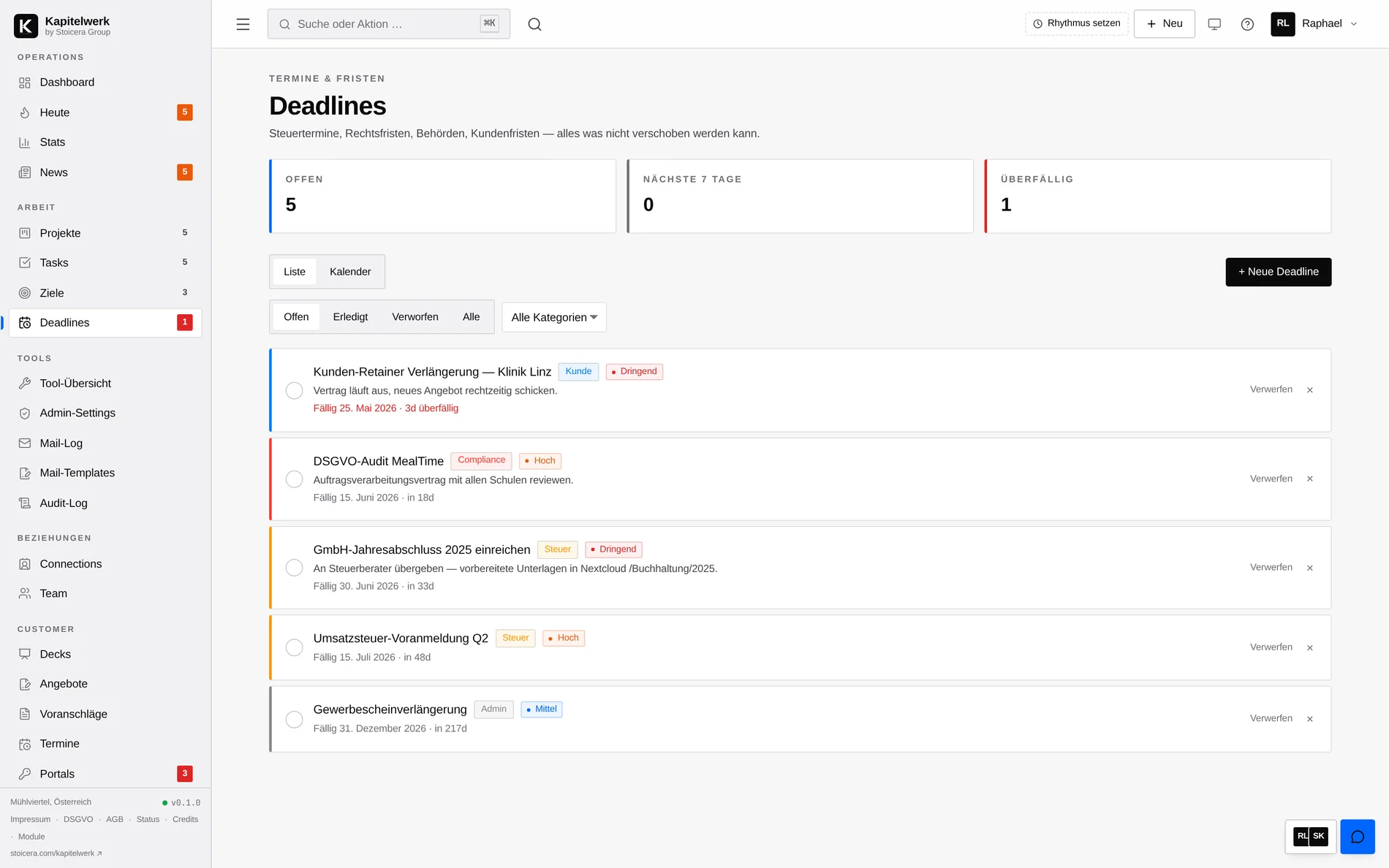The image size is (1389, 868).
Task: Click the Status footer link
Action: [148, 819]
